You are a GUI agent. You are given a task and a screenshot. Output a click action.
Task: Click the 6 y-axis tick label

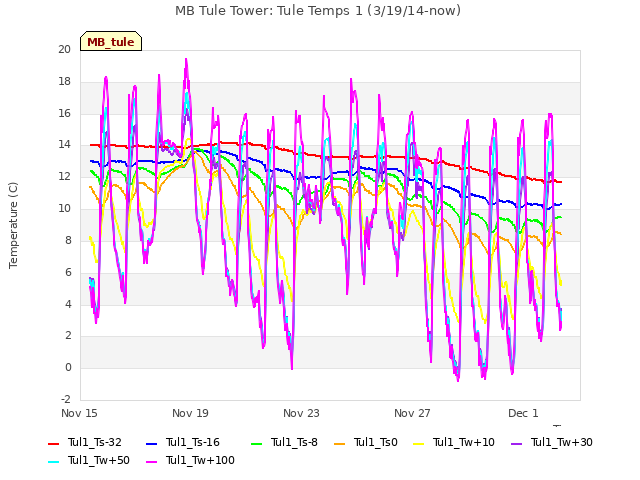point(68,272)
